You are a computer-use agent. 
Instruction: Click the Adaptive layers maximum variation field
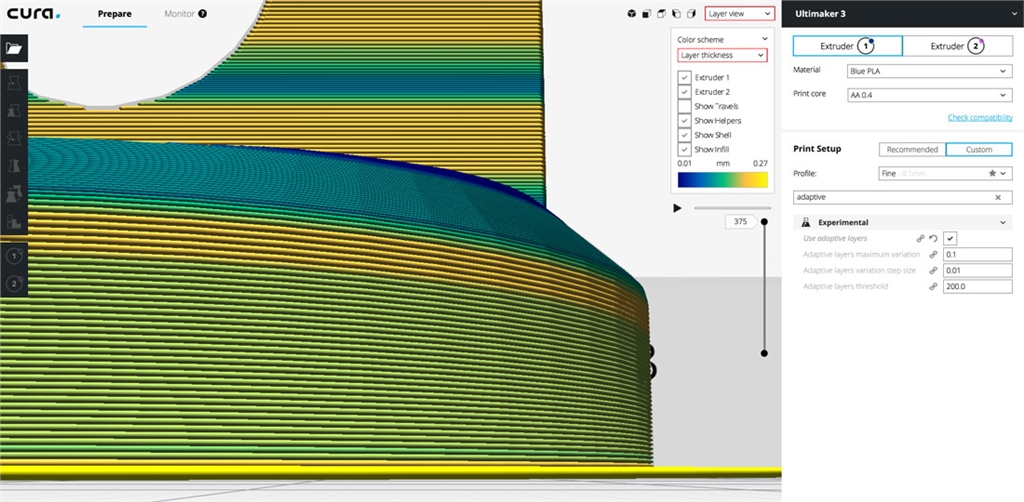977,254
